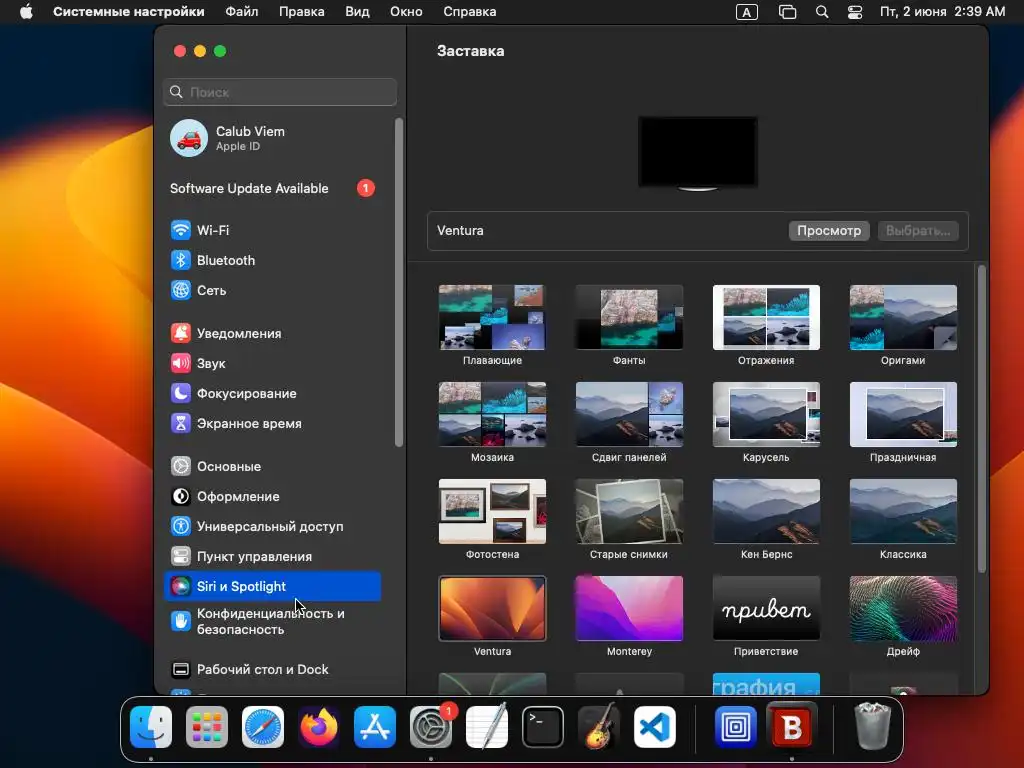Open Конфиденциальность и безопасность settings
This screenshot has width=1024, height=768.
pyautogui.click(x=272, y=621)
